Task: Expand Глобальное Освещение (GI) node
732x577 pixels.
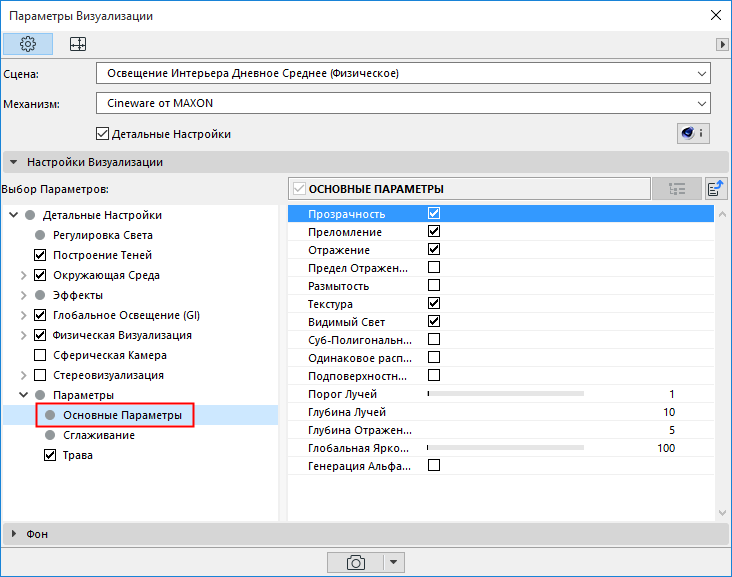Action: [23, 315]
